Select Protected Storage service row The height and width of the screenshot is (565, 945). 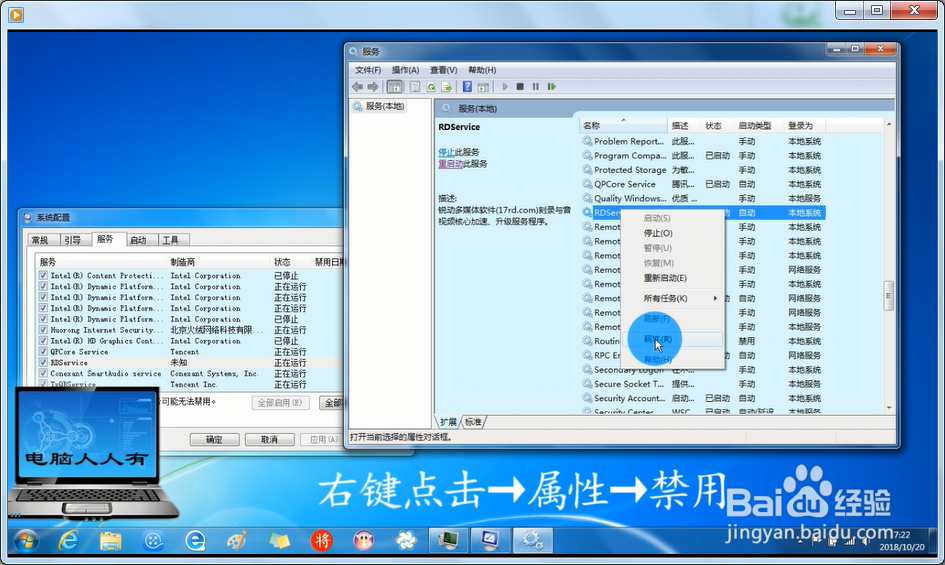(703, 170)
